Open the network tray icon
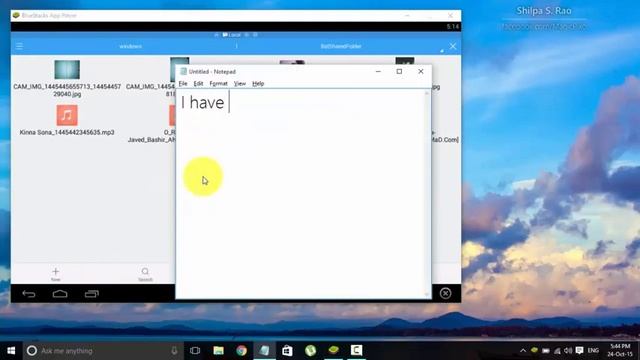640x360 pixels. click(557, 351)
